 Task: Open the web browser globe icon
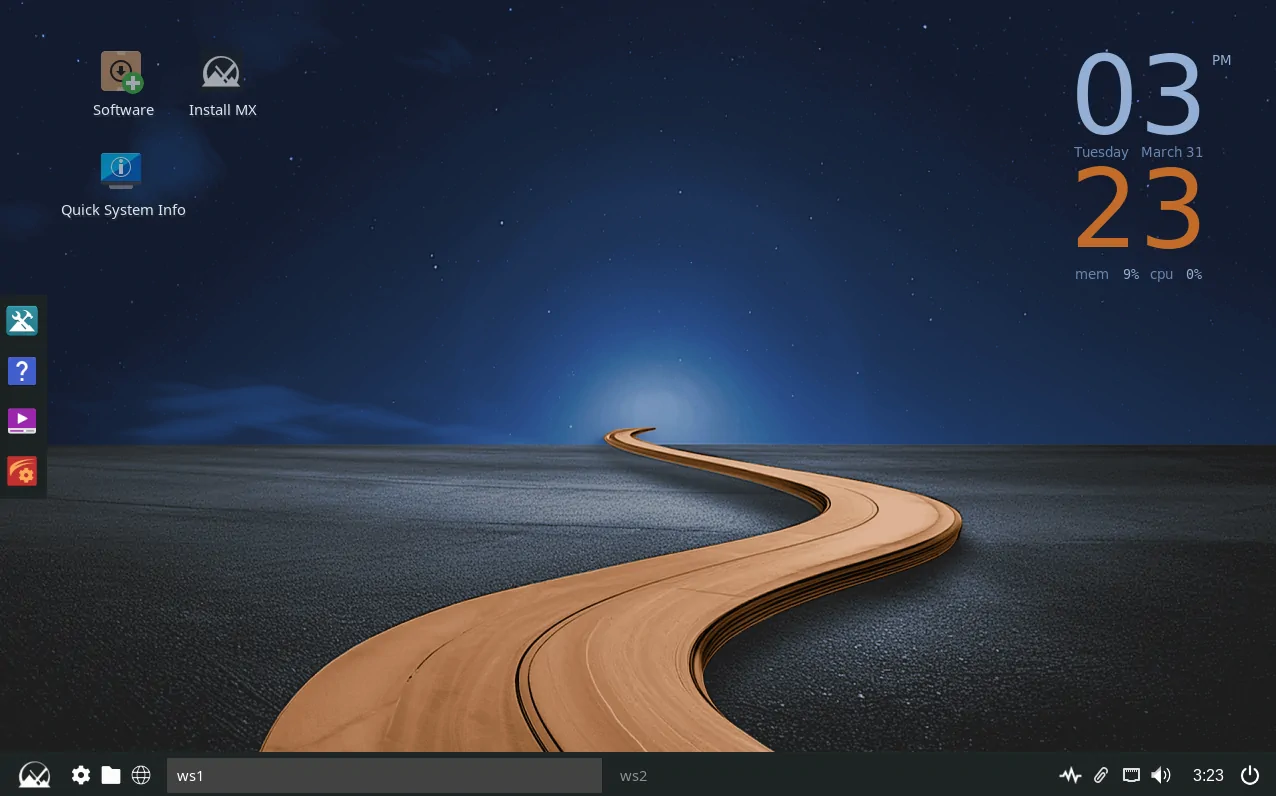point(141,775)
